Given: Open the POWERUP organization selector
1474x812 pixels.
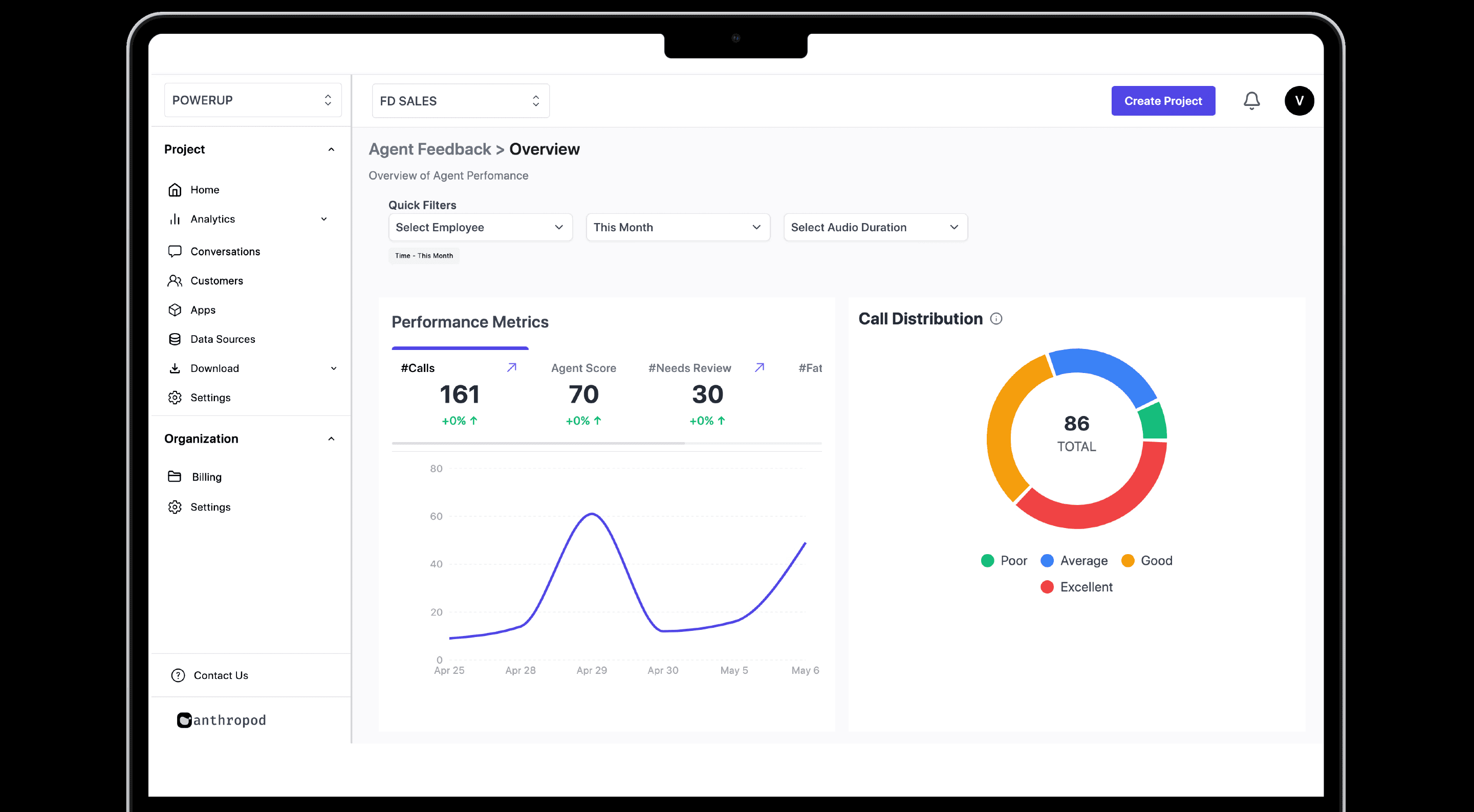Looking at the screenshot, I should click(x=253, y=100).
